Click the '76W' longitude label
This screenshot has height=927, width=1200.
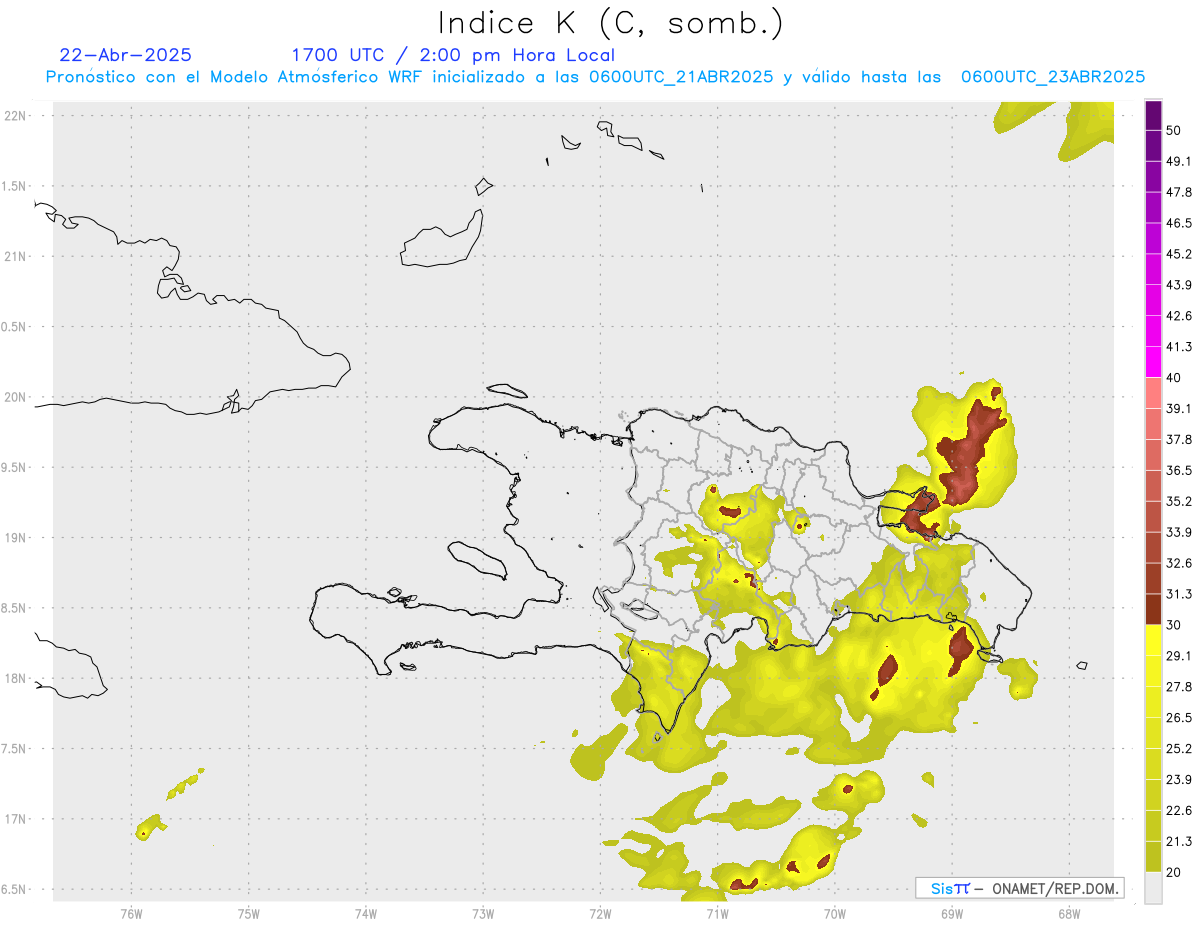click(131, 914)
